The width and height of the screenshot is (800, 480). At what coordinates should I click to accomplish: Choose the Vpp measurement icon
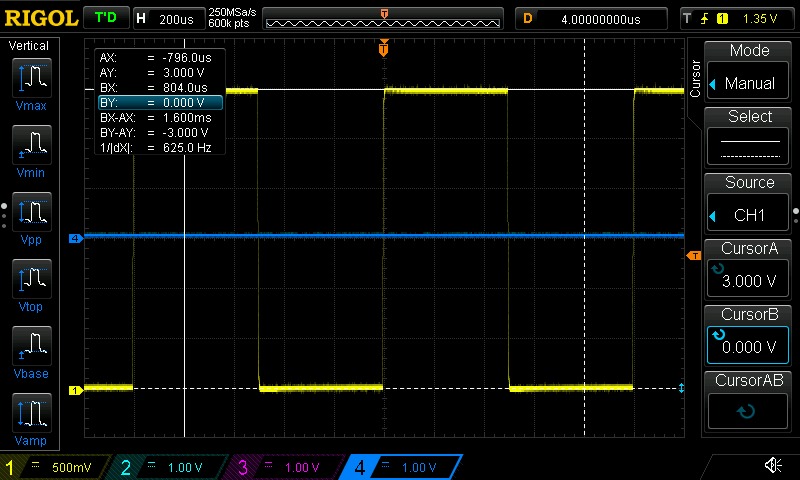pyautogui.click(x=33, y=219)
